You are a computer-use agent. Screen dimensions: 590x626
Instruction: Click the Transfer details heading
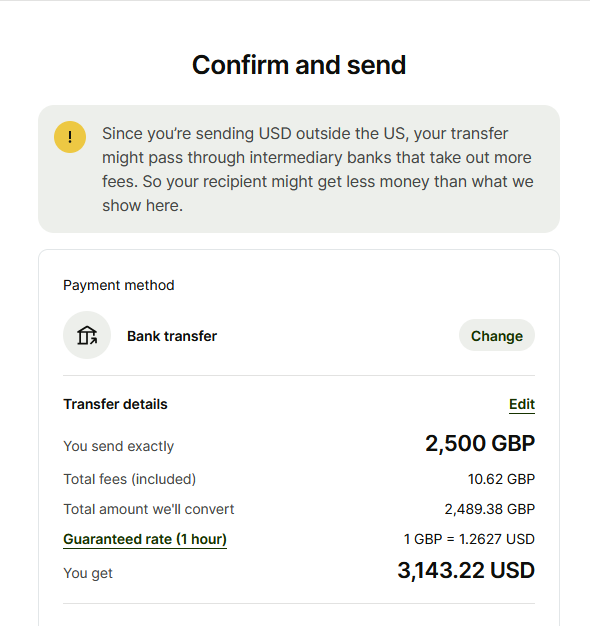click(x=115, y=404)
